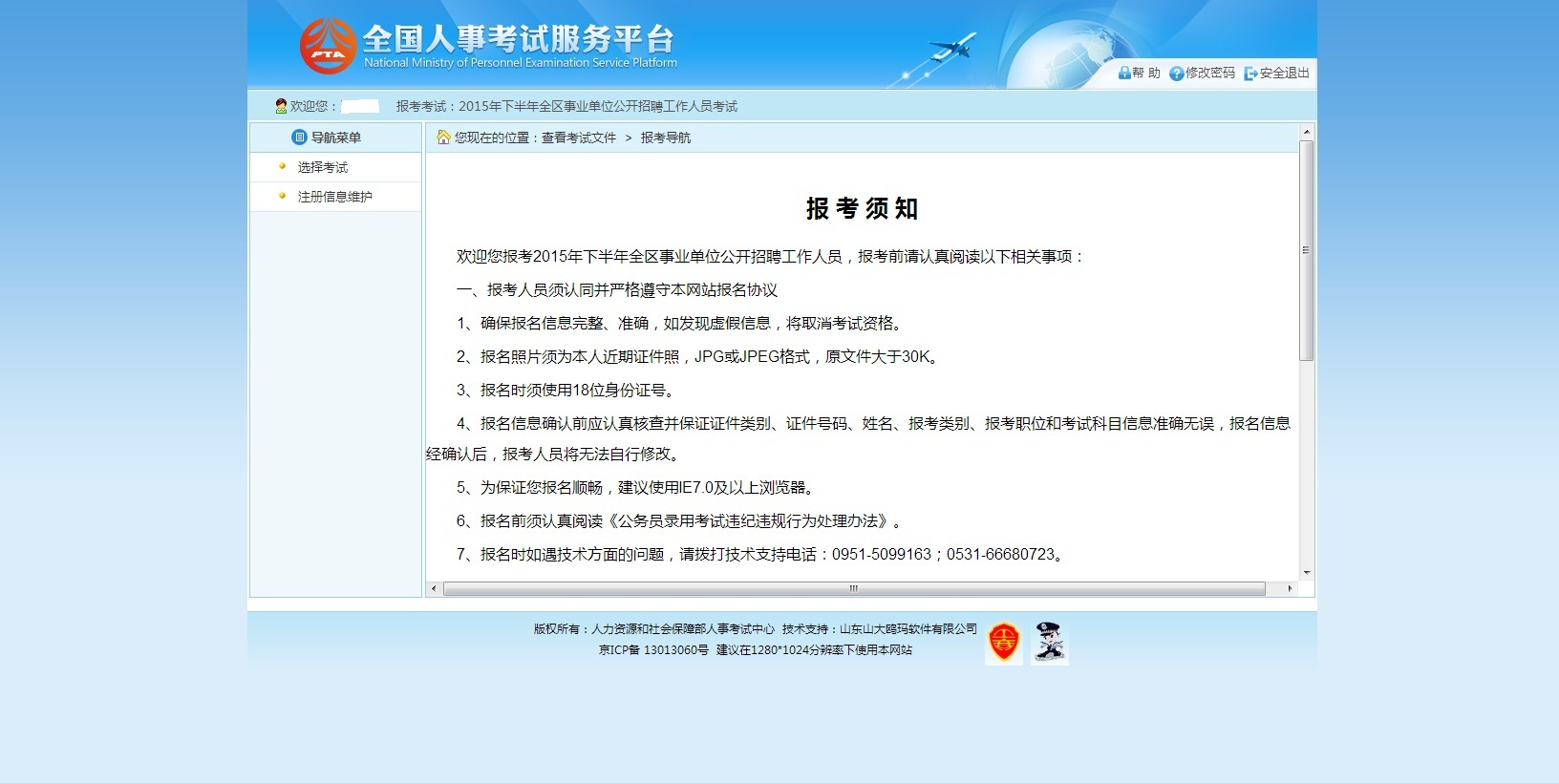The width and height of the screenshot is (1559, 784).
Task: Click the horizontal scrollbar left arrow
Action: (x=434, y=588)
